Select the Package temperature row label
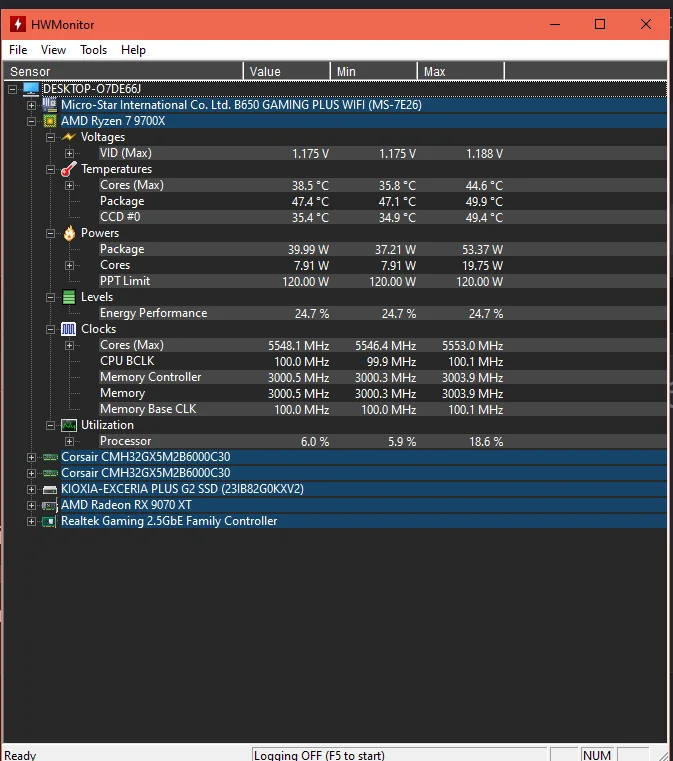The height and width of the screenshot is (761, 673). point(122,201)
